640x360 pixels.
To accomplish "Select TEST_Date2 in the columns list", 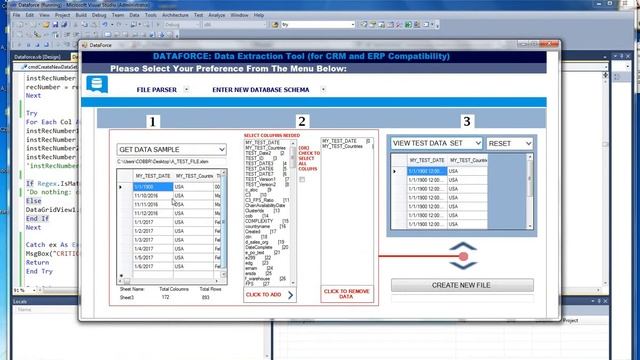I will click(x=265, y=153).
